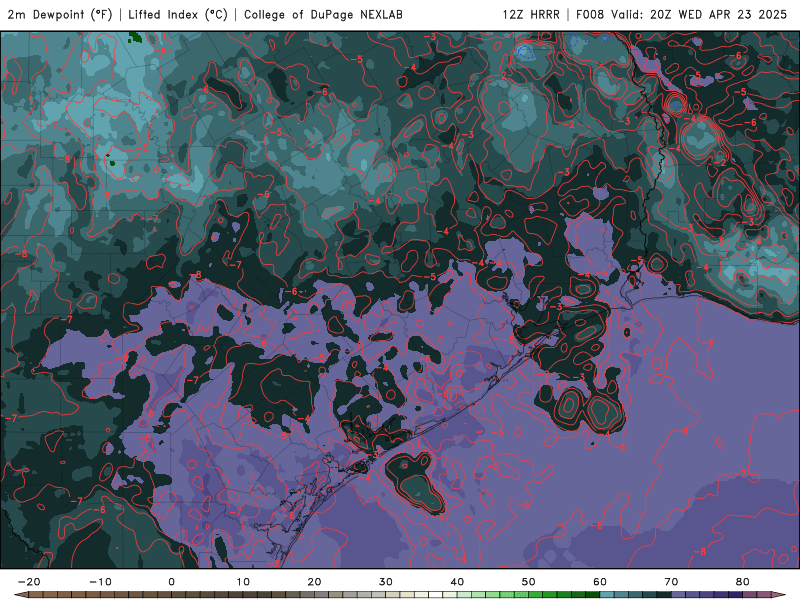Click the 10 tick label on colorbar
Screen dimensions: 800x600
click(x=243, y=582)
